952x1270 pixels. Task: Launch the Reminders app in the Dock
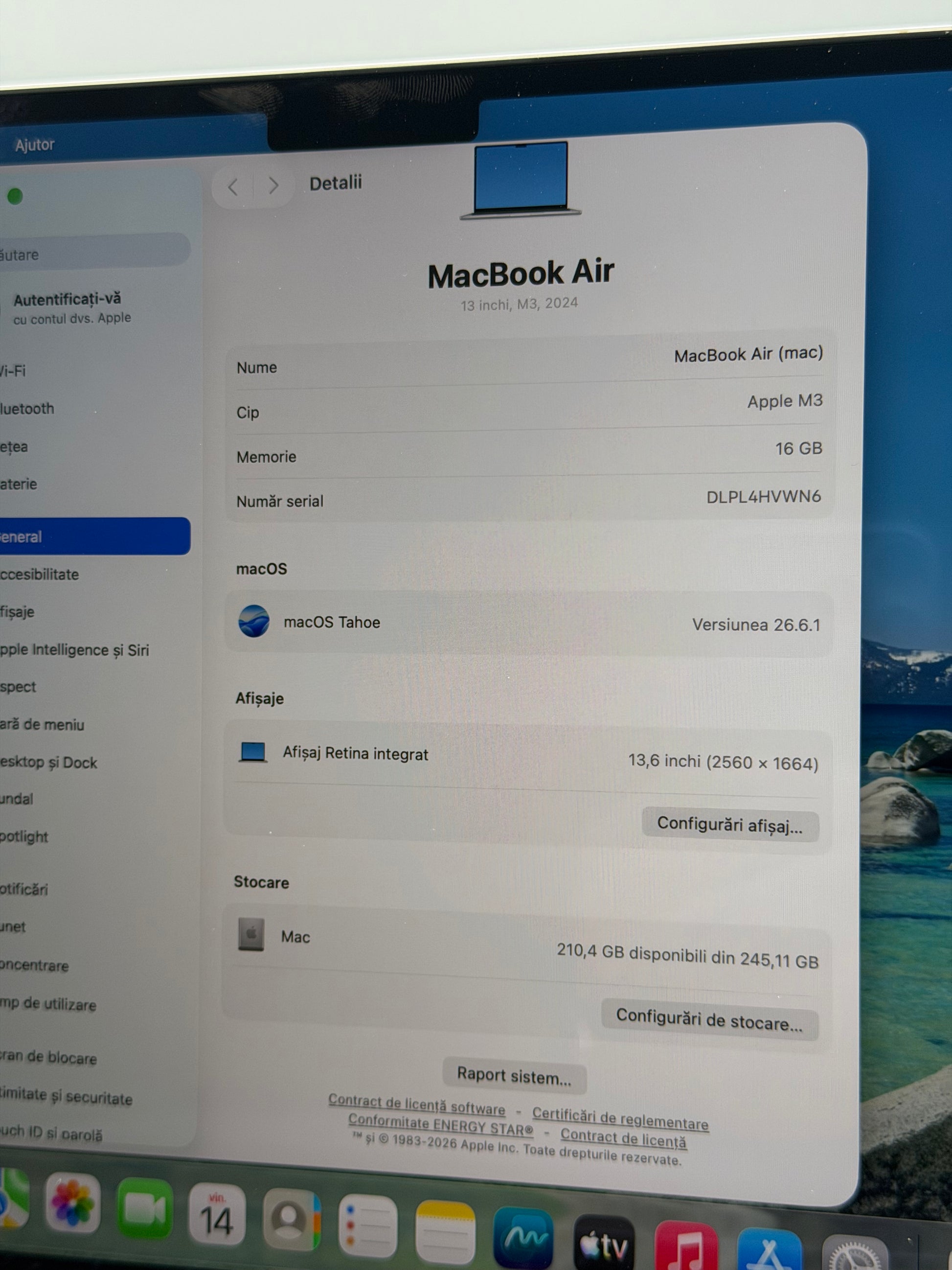point(368,1225)
